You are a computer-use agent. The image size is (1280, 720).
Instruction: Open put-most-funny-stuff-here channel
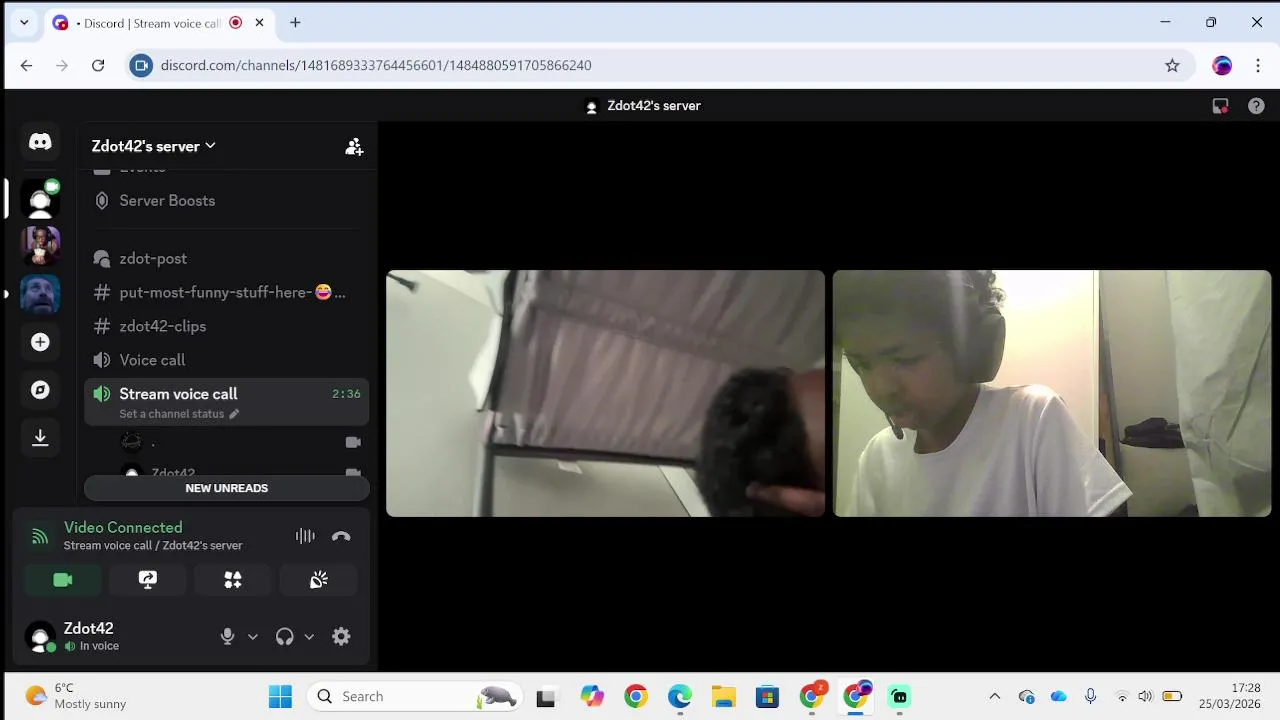coord(227,292)
